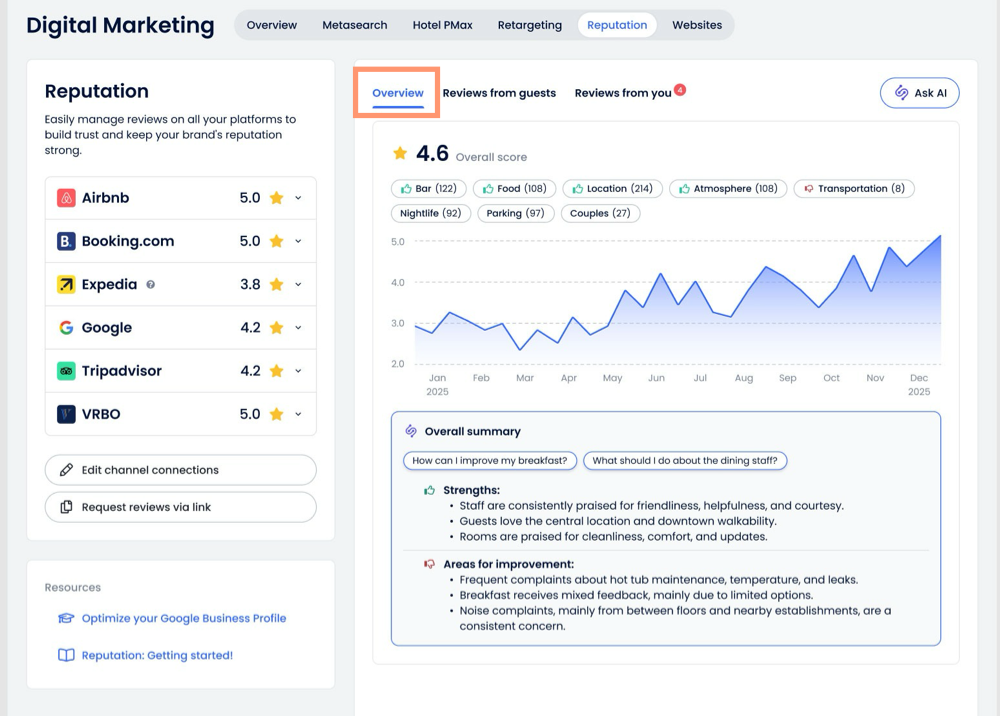
Task: Open Optimize your Google Business Profile link
Action: click(184, 618)
